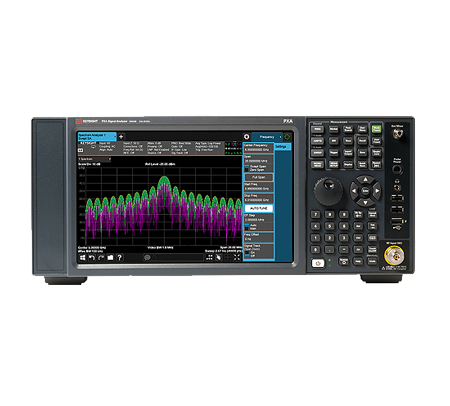Viewport: 450px width, 406px height.
Task: Push the AMPTD hardware key
Action: coord(317,141)
